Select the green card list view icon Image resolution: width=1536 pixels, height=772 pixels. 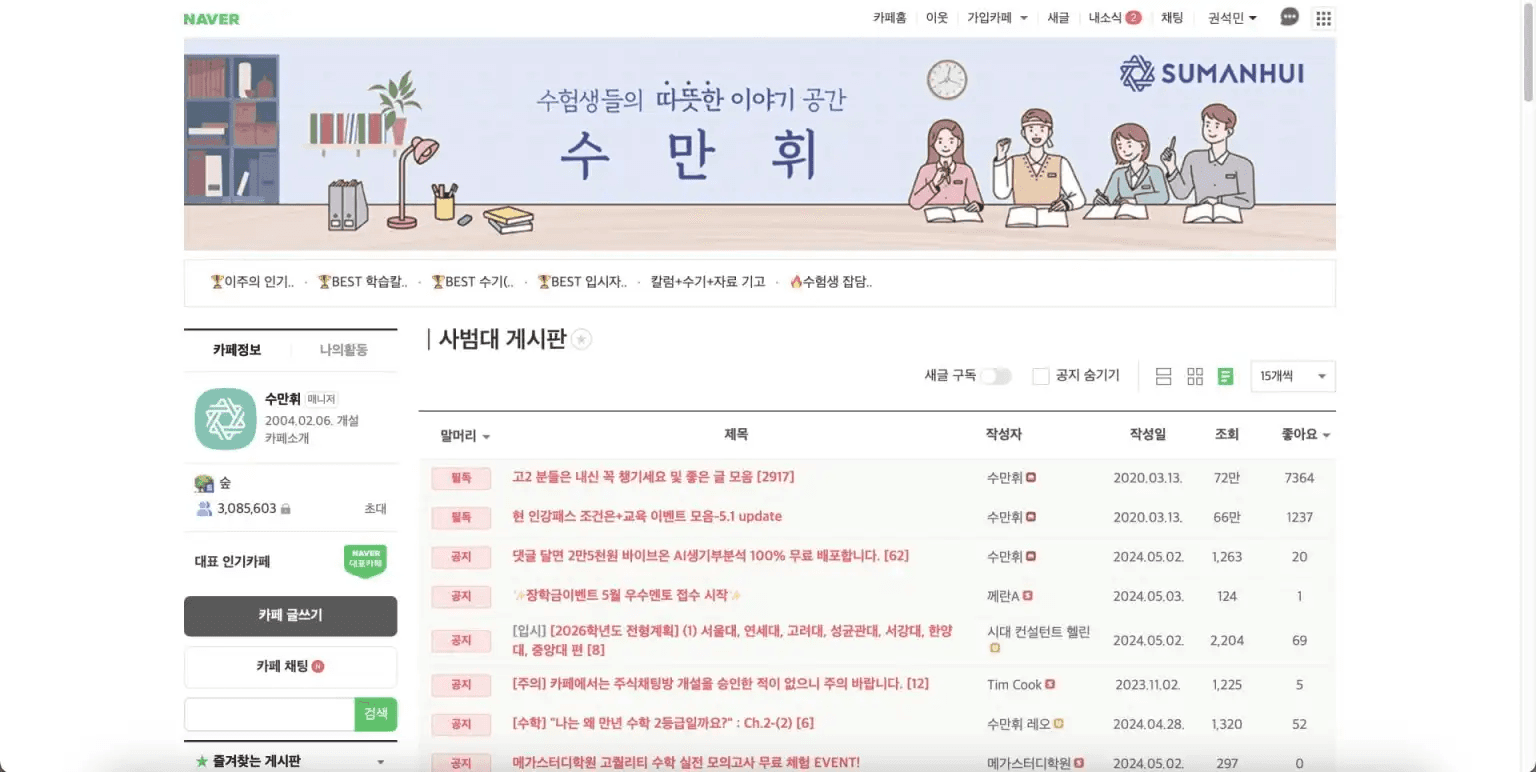click(1225, 376)
